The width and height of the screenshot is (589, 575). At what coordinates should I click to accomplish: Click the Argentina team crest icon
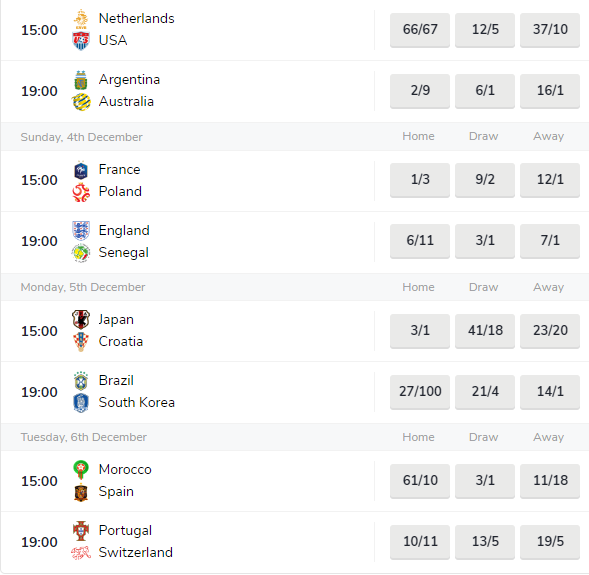(x=81, y=80)
